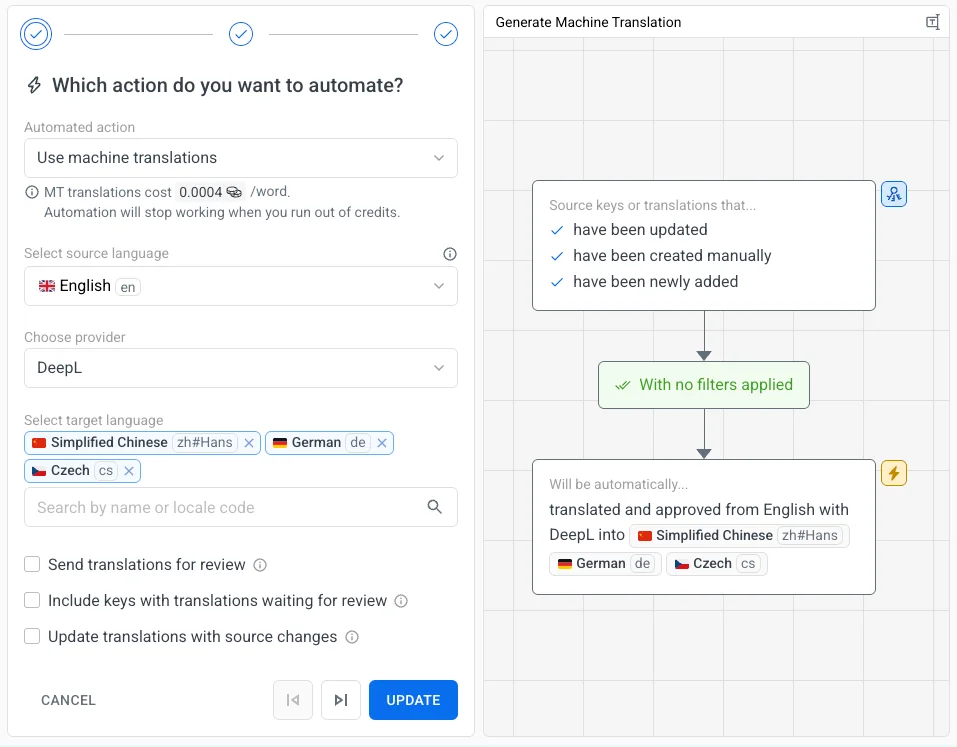This screenshot has width=957, height=747.
Task: Expand the English source language dropdown
Action: (x=240, y=286)
